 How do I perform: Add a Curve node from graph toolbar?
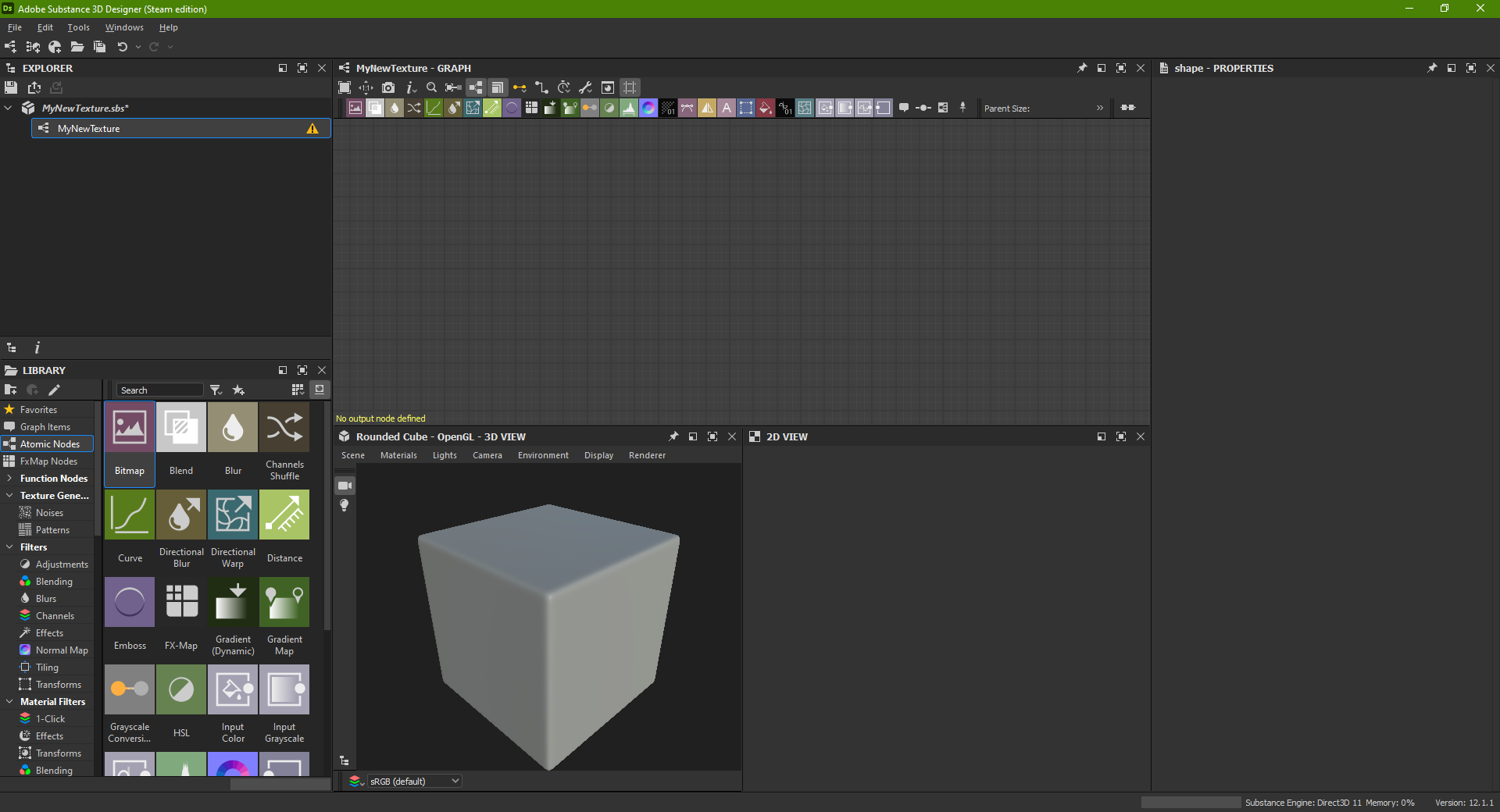tap(434, 108)
